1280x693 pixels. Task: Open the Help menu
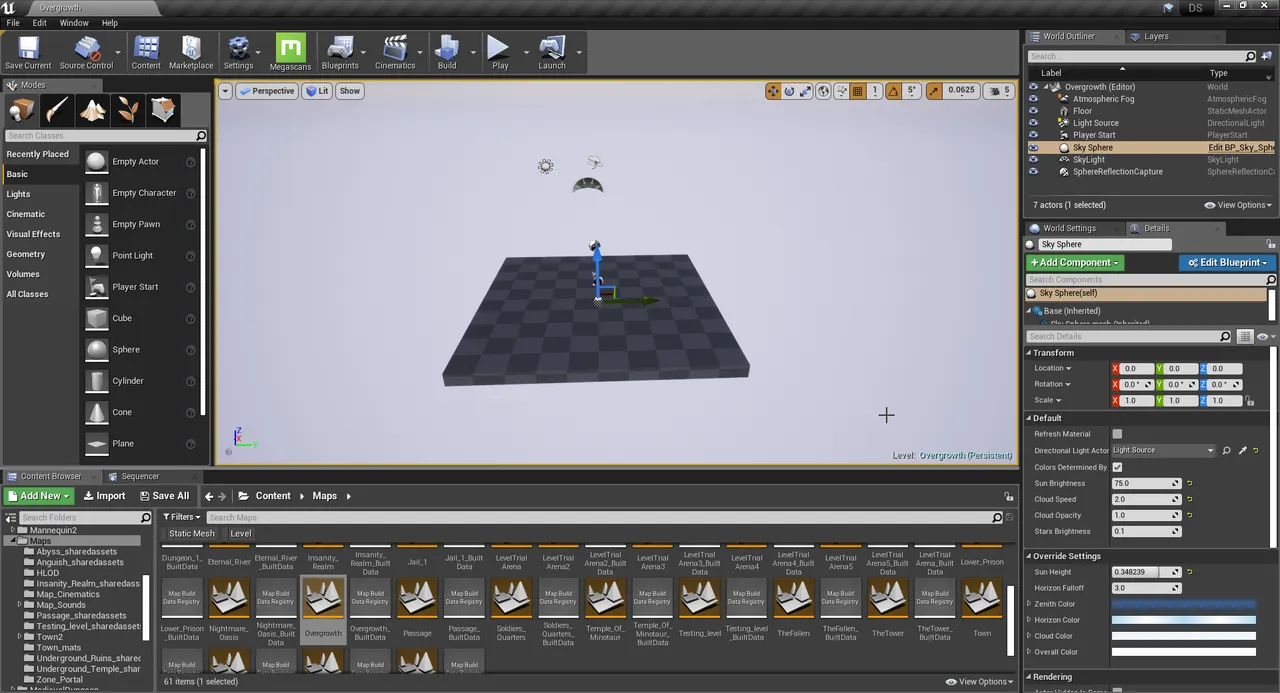pyautogui.click(x=110, y=23)
